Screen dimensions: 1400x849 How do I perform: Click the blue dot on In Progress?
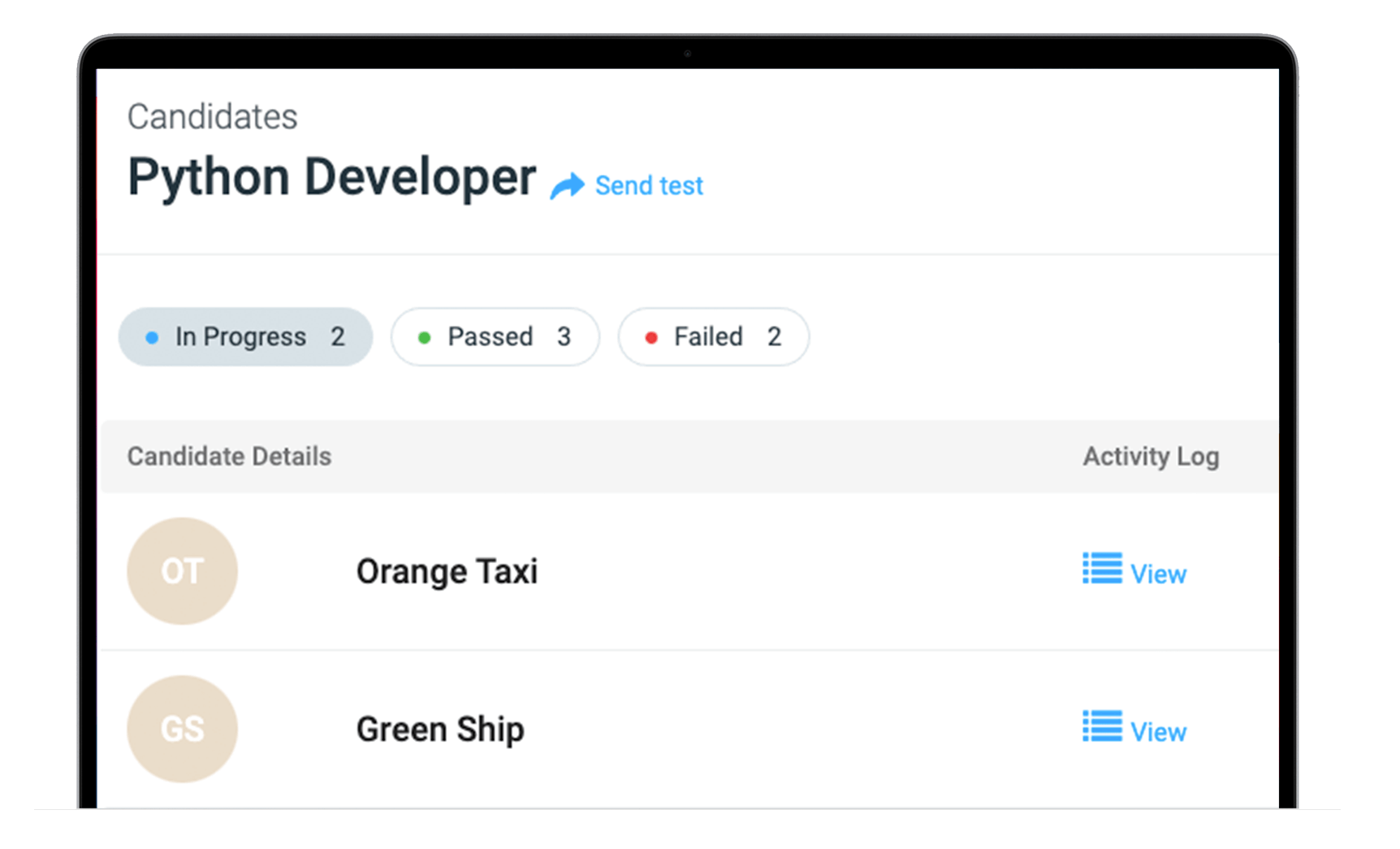click(152, 337)
